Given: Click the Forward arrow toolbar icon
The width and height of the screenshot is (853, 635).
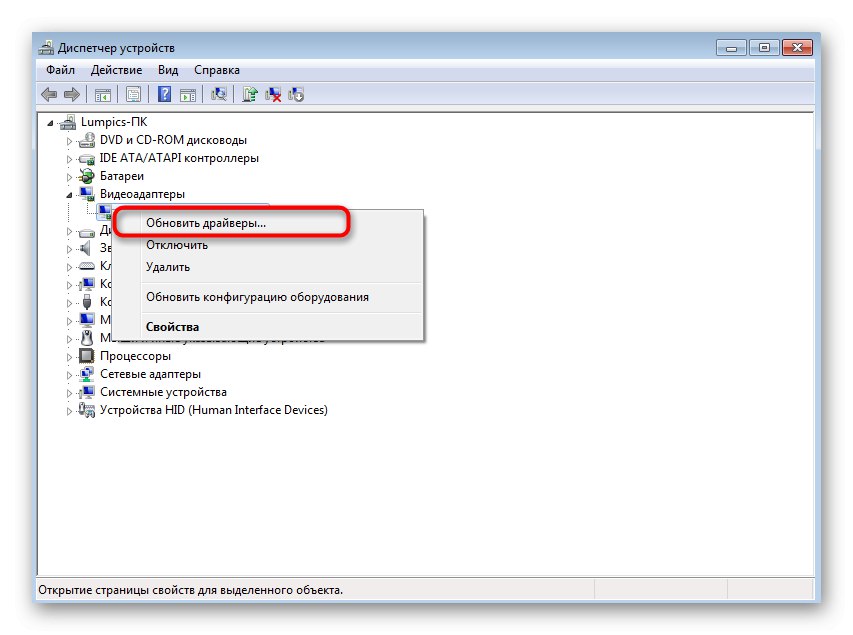Looking at the screenshot, I should coord(72,95).
